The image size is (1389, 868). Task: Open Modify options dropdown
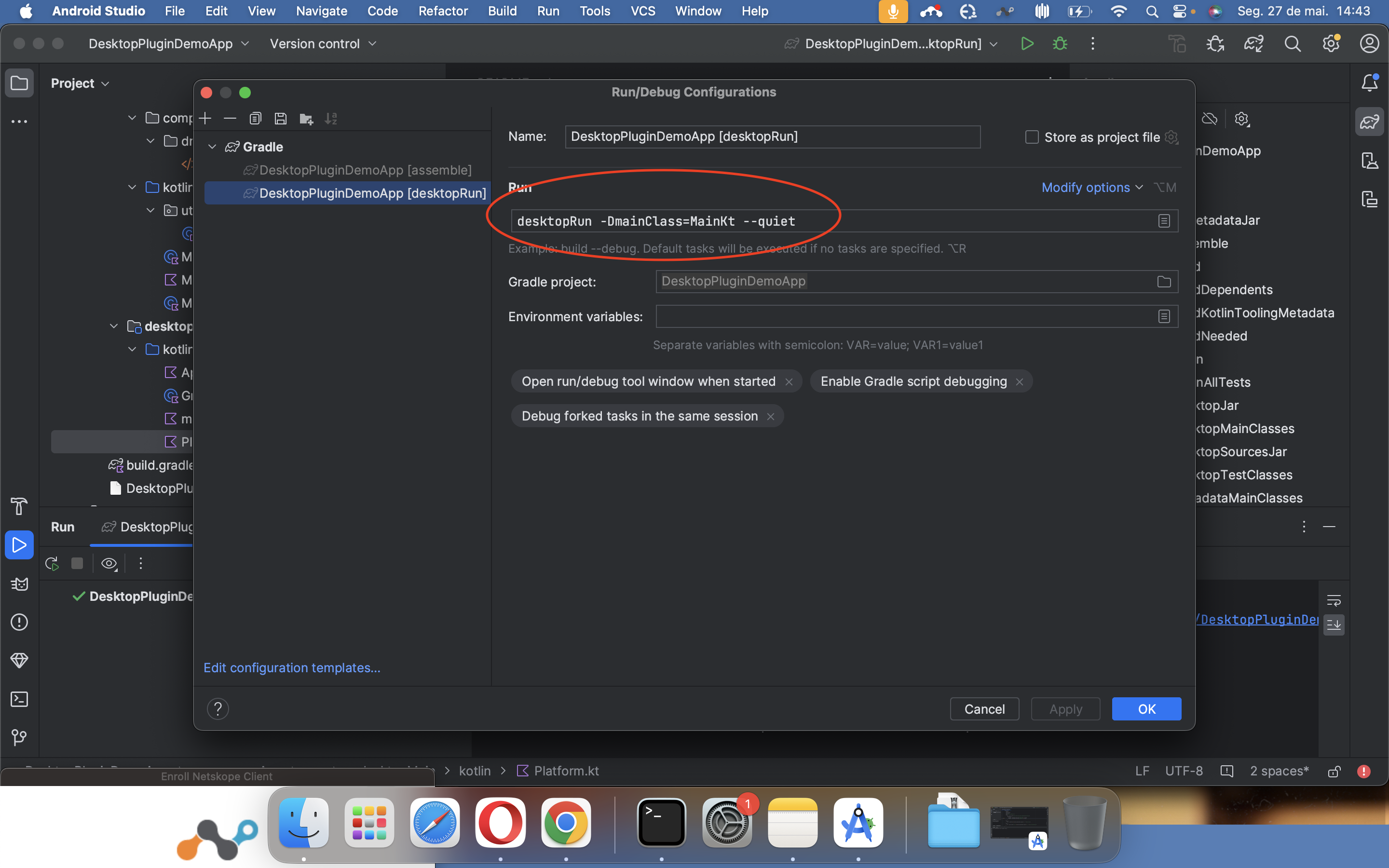(x=1092, y=187)
